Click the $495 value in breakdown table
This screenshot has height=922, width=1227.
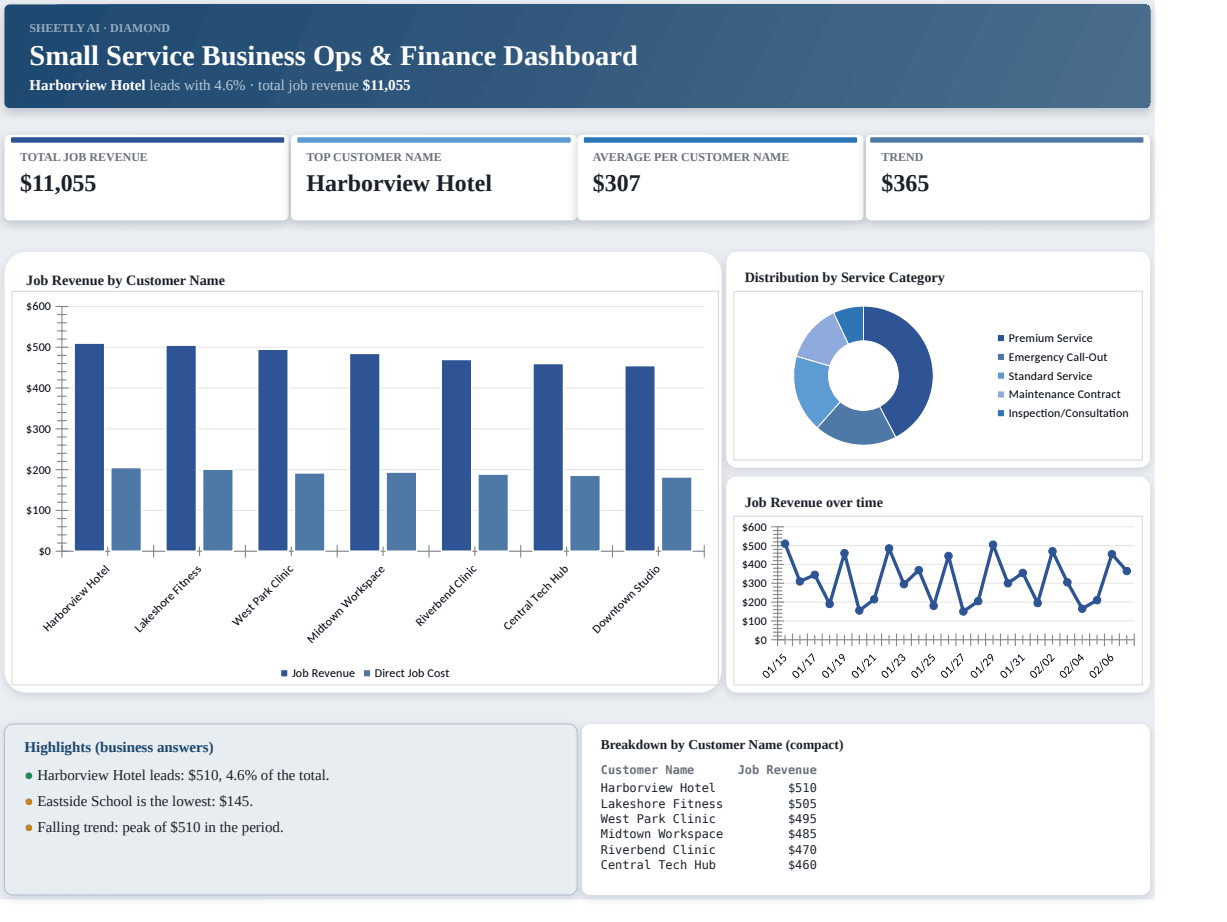click(802, 819)
